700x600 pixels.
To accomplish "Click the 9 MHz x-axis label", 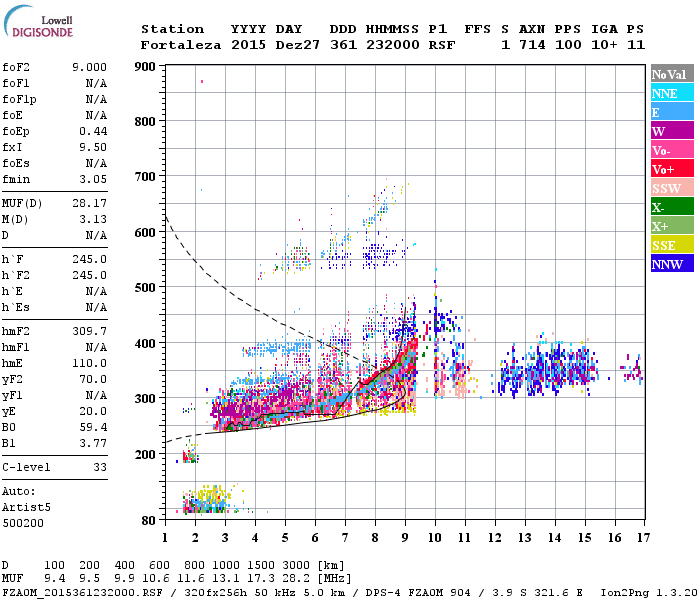I will (405, 538).
